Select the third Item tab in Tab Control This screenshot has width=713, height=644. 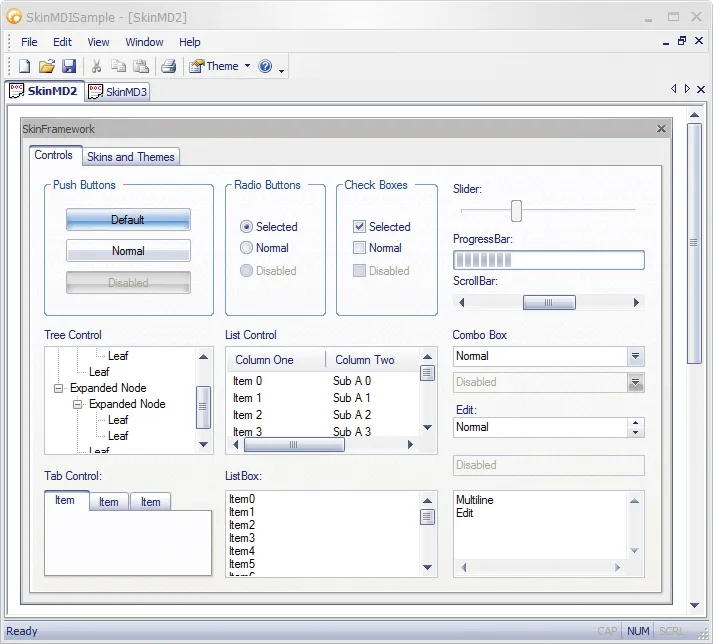[x=151, y=502]
